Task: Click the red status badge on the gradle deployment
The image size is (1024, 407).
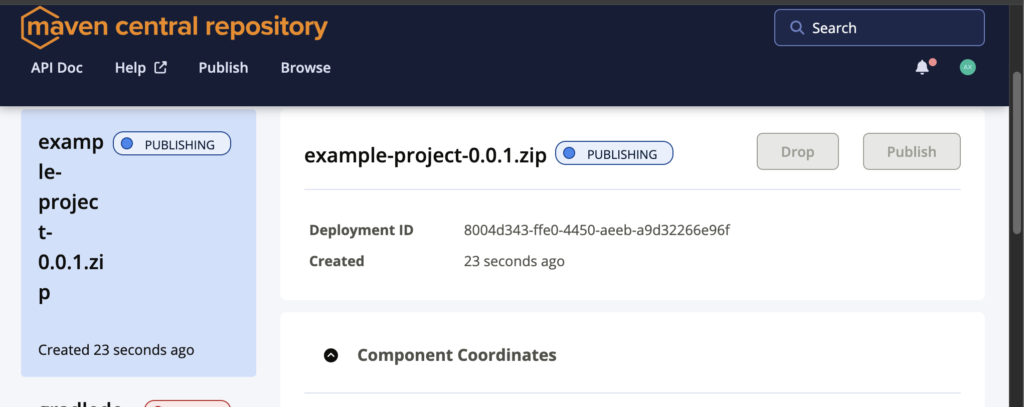Action: pos(187,403)
